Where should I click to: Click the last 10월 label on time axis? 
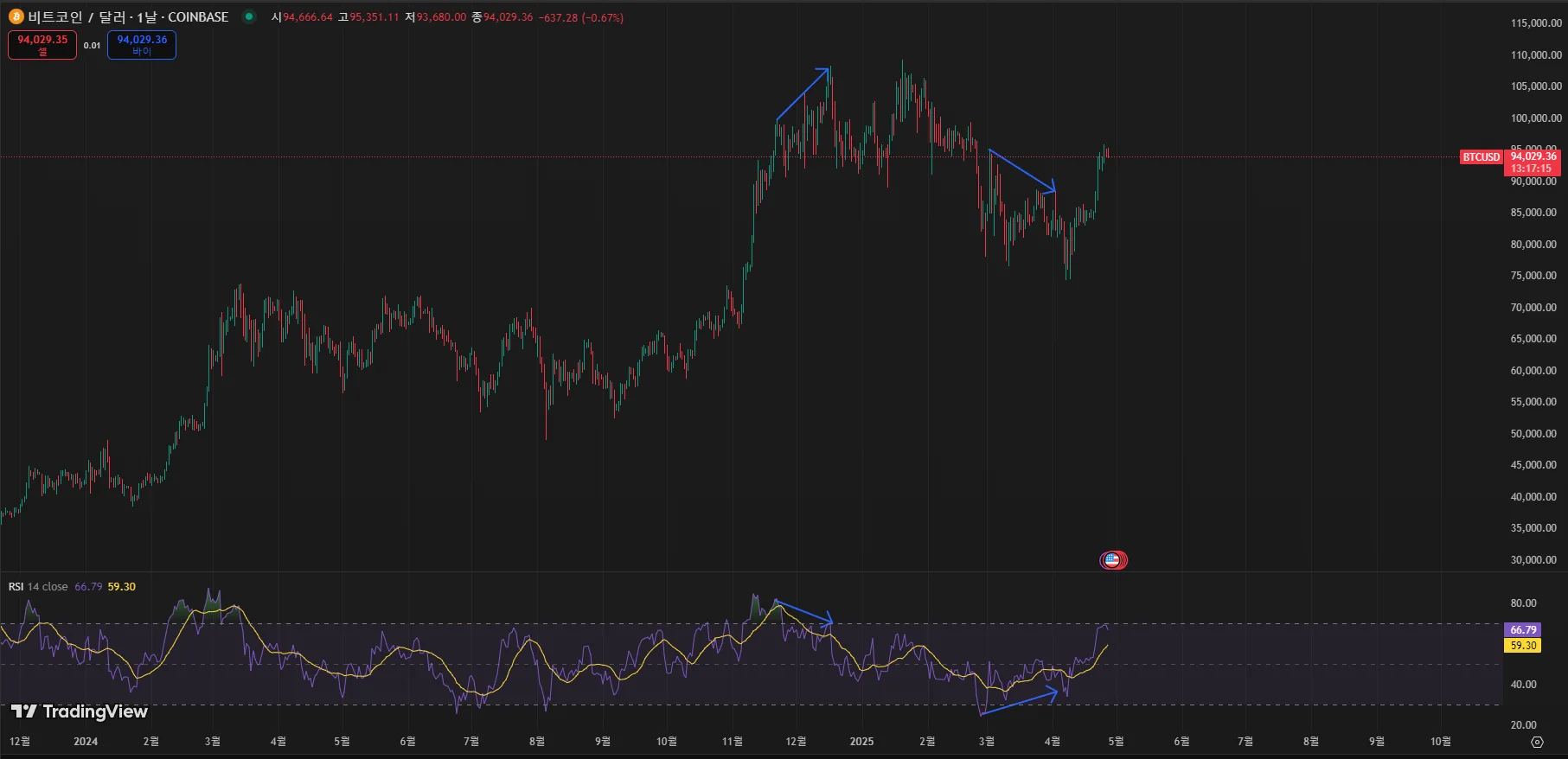pos(1441,742)
